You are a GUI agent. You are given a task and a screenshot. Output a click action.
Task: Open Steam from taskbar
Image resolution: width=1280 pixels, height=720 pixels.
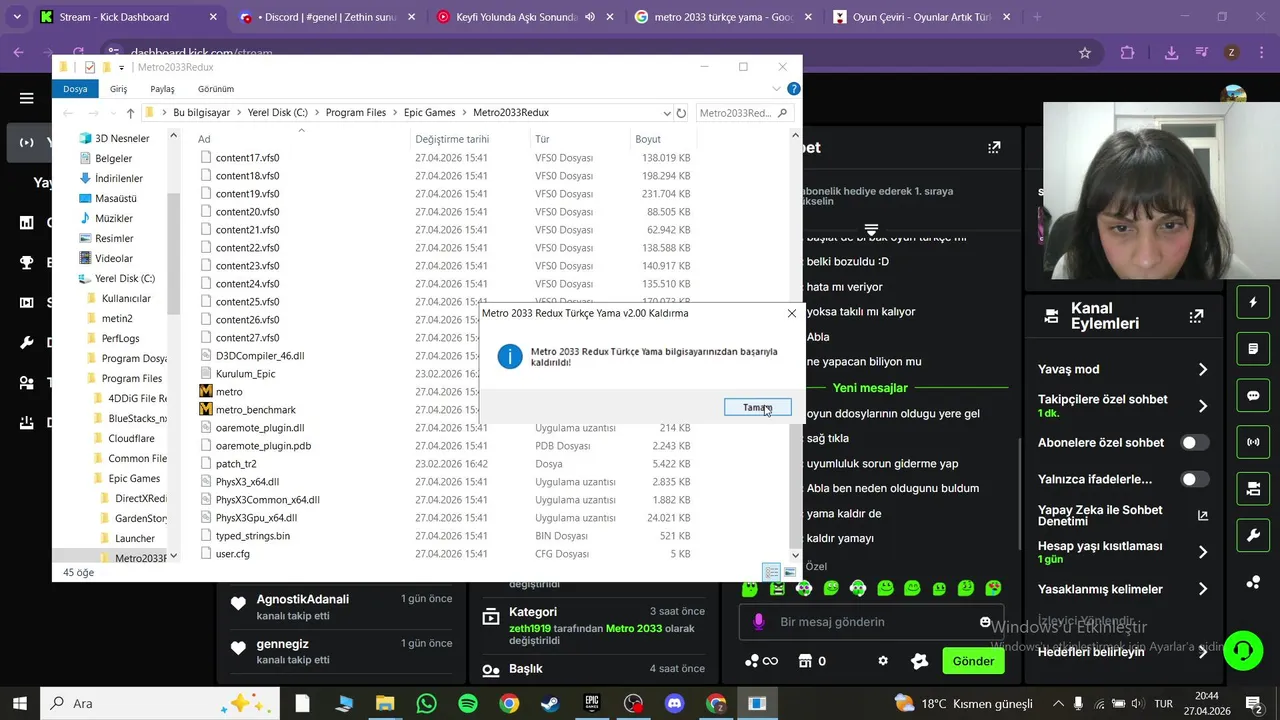[550, 703]
